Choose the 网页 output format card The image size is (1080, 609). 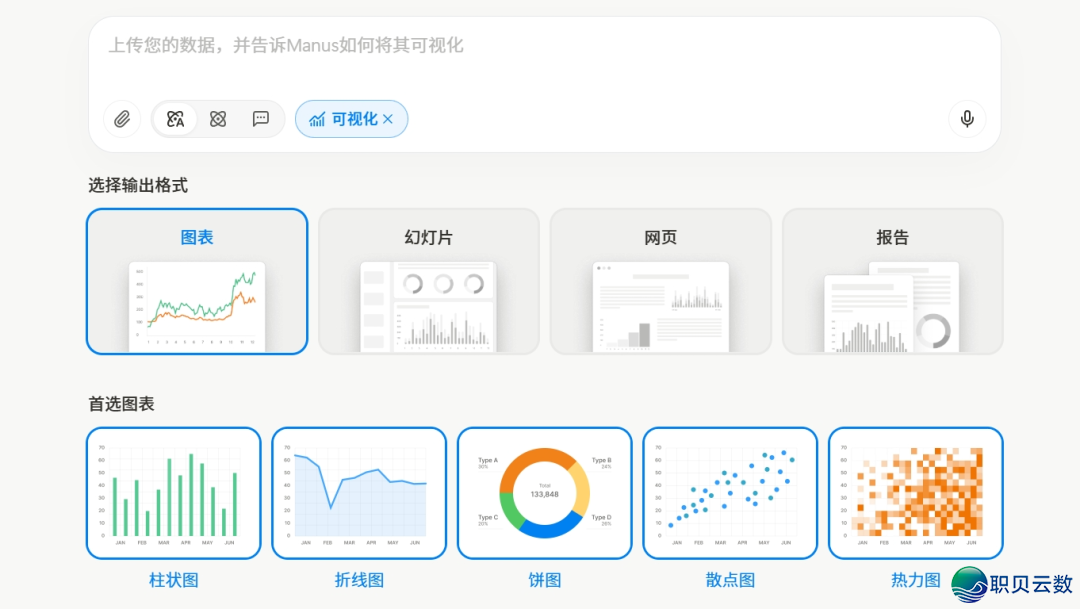point(661,281)
